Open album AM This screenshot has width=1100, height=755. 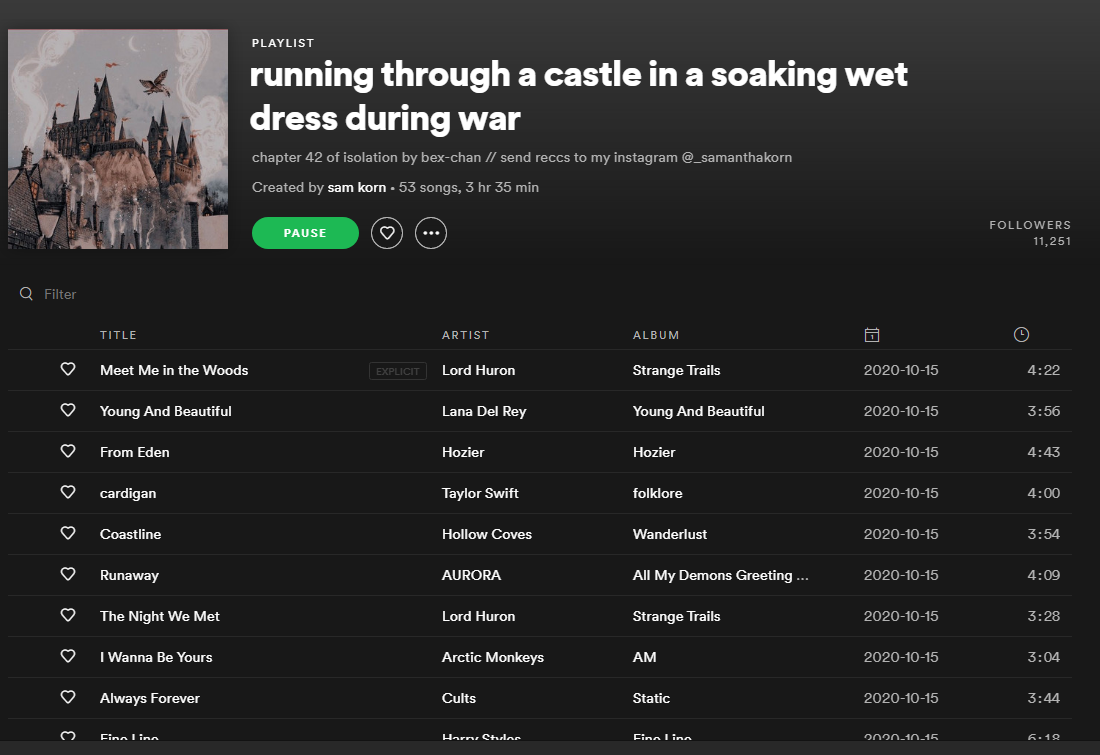tap(644, 657)
